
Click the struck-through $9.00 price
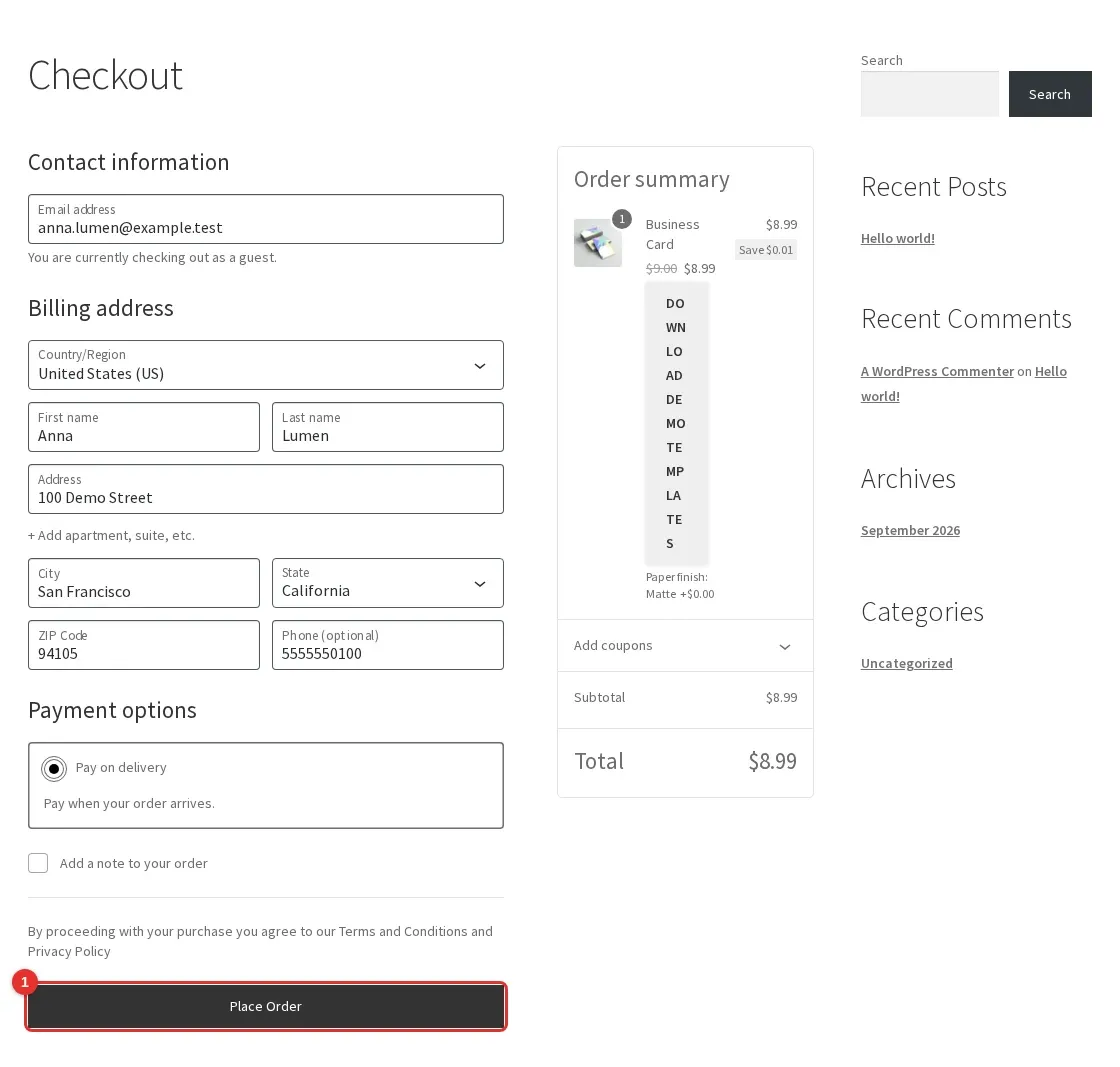(x=661, y=269)
